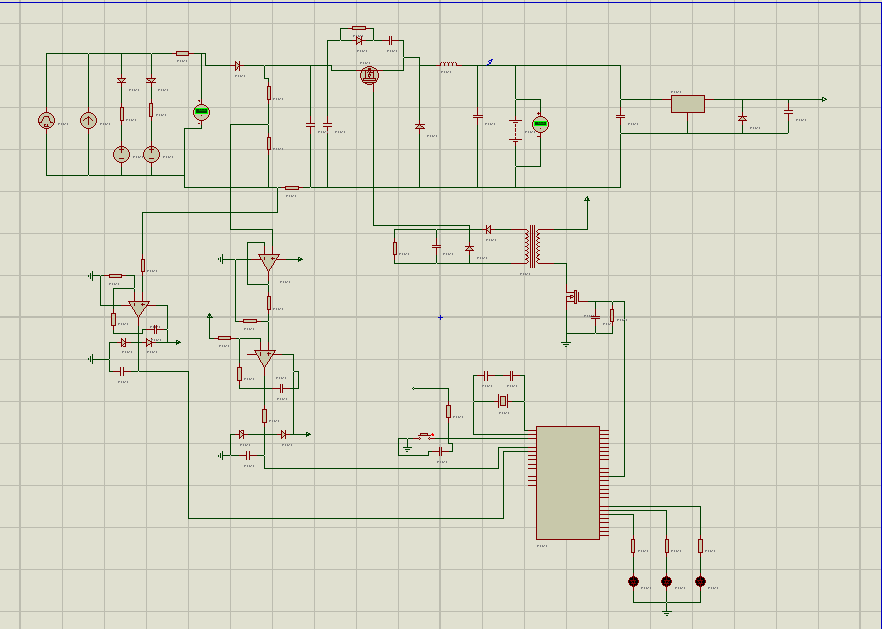Select the large microcontroller IC block

568,483
